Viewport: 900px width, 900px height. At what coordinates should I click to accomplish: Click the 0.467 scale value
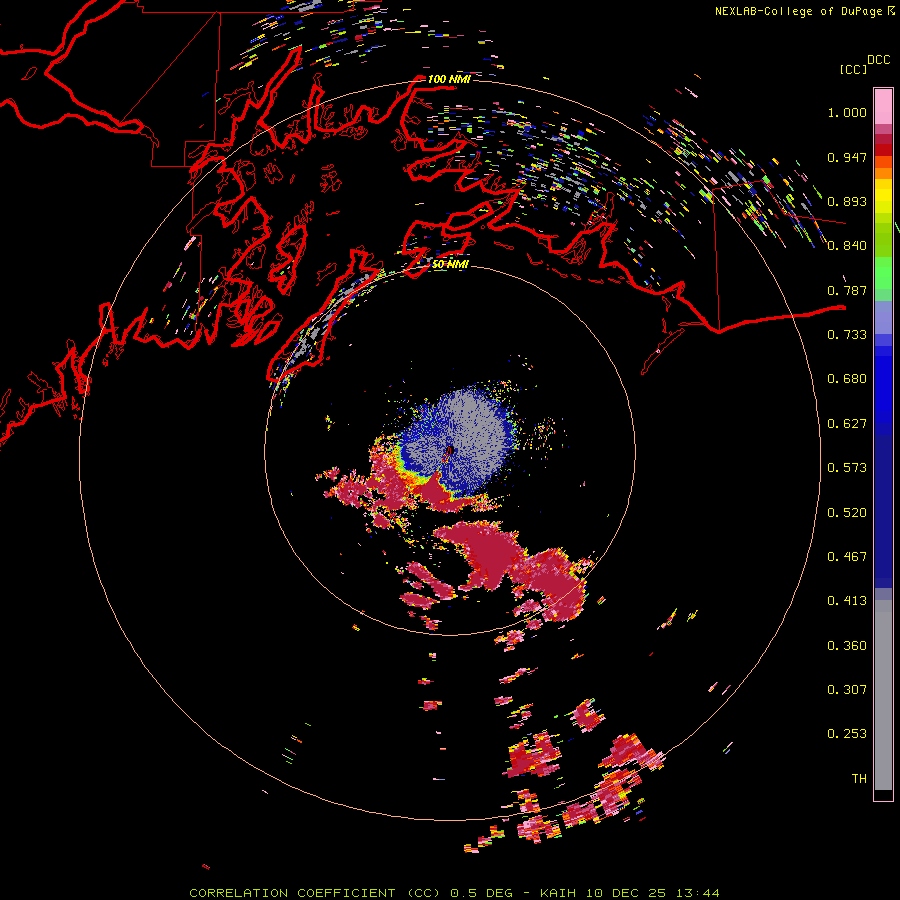tap(847, 557)
